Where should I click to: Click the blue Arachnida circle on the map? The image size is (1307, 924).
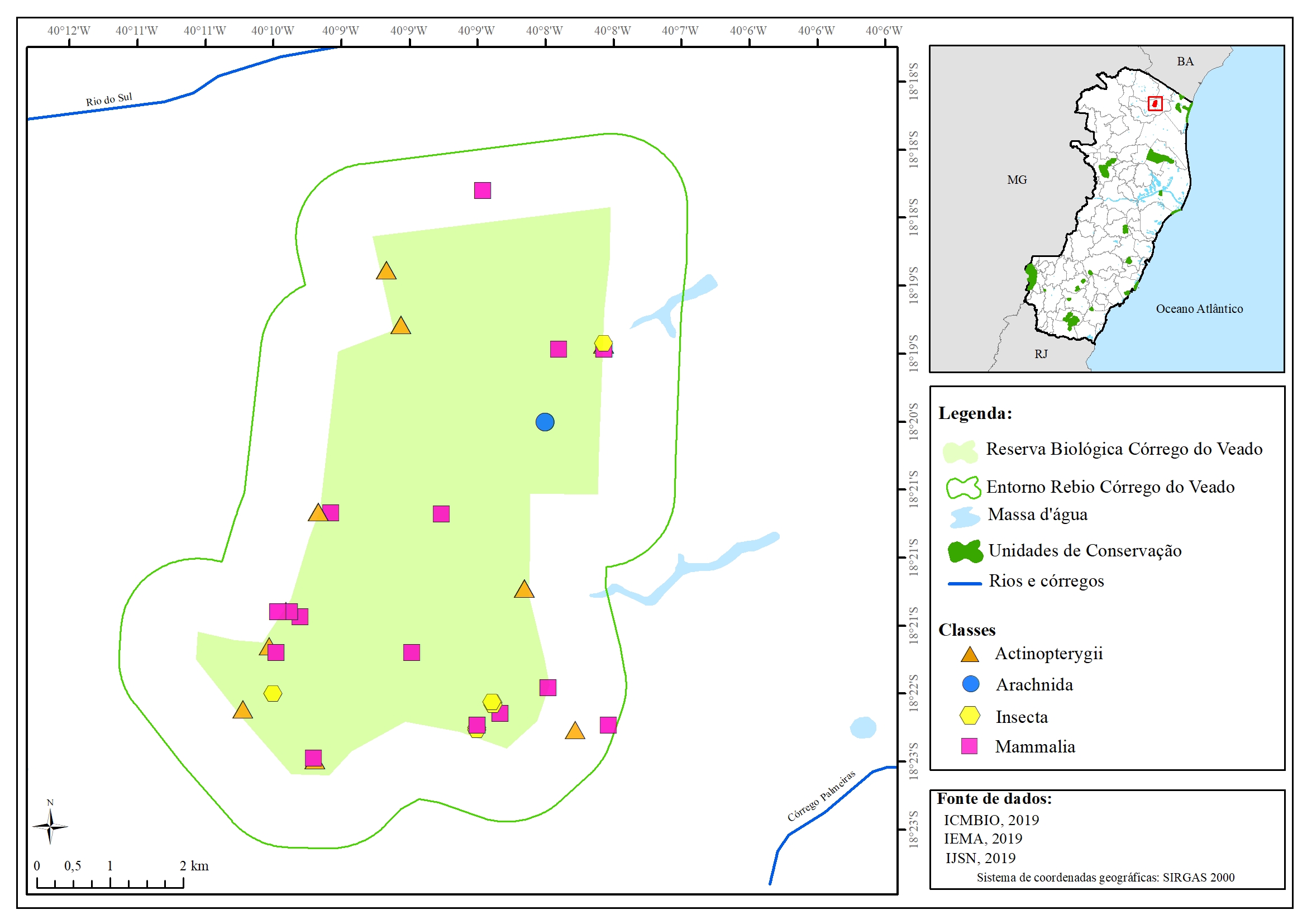click(545, 422)
